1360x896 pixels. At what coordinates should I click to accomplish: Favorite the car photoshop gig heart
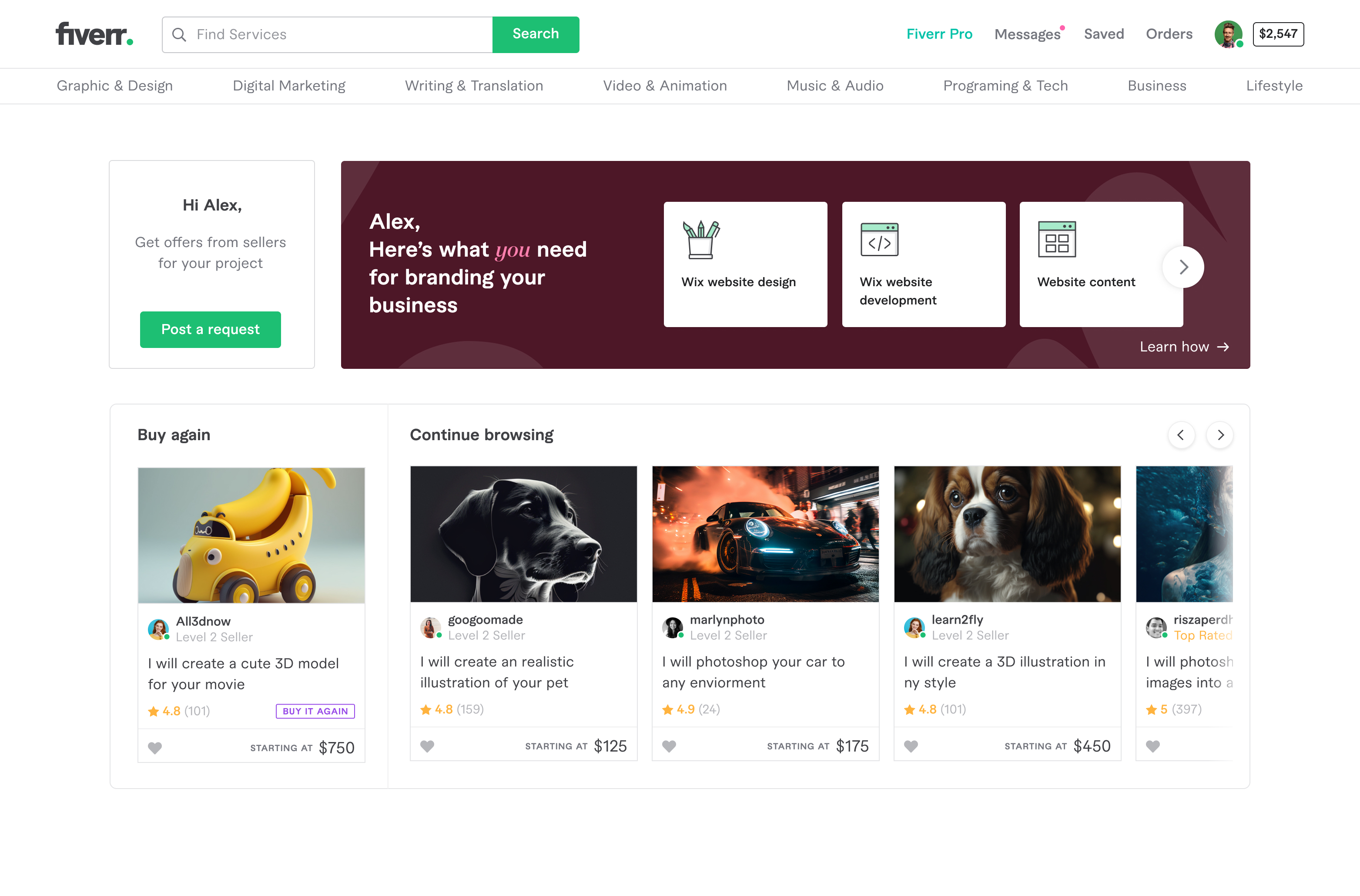(669, 746)
